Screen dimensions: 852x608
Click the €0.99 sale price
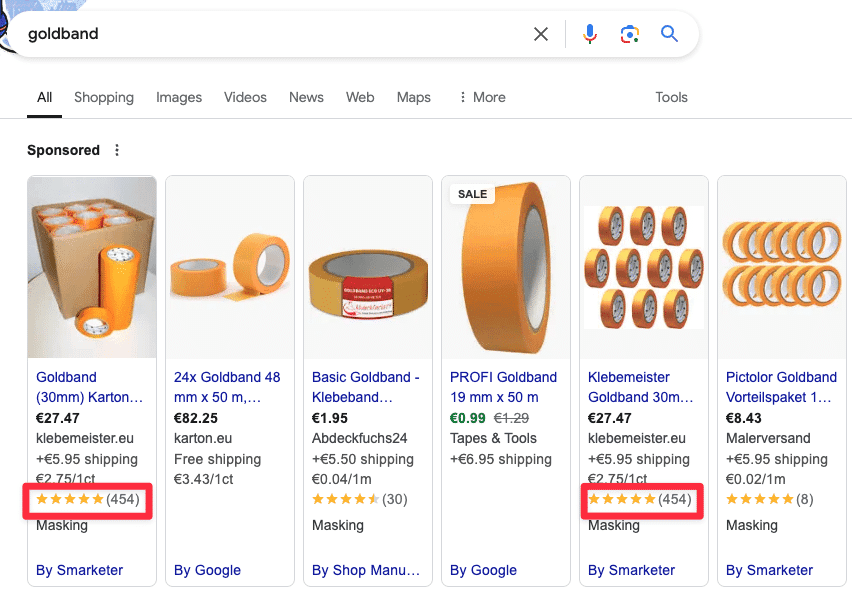point(467,418)
